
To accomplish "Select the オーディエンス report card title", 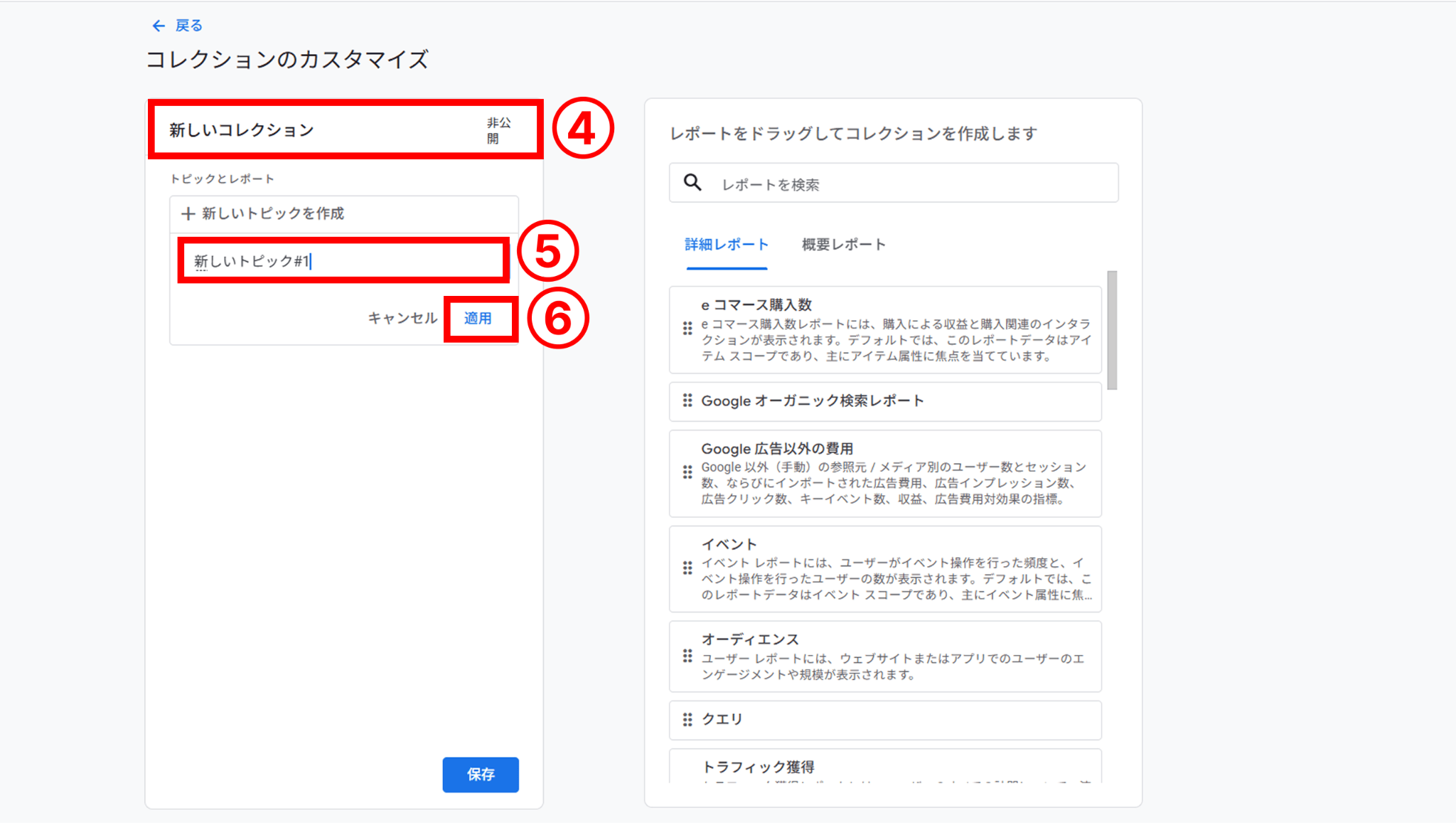I will click(750, 639).
